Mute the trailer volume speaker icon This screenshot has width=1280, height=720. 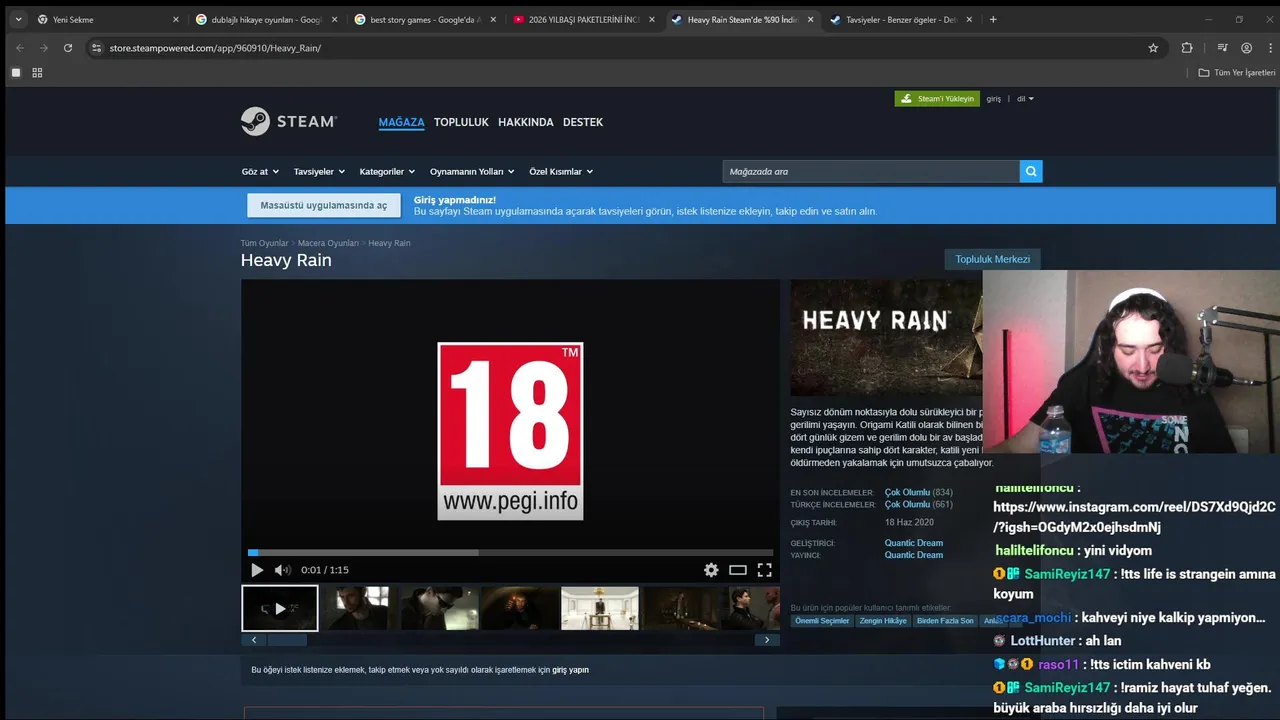click(x=282, y=570)
